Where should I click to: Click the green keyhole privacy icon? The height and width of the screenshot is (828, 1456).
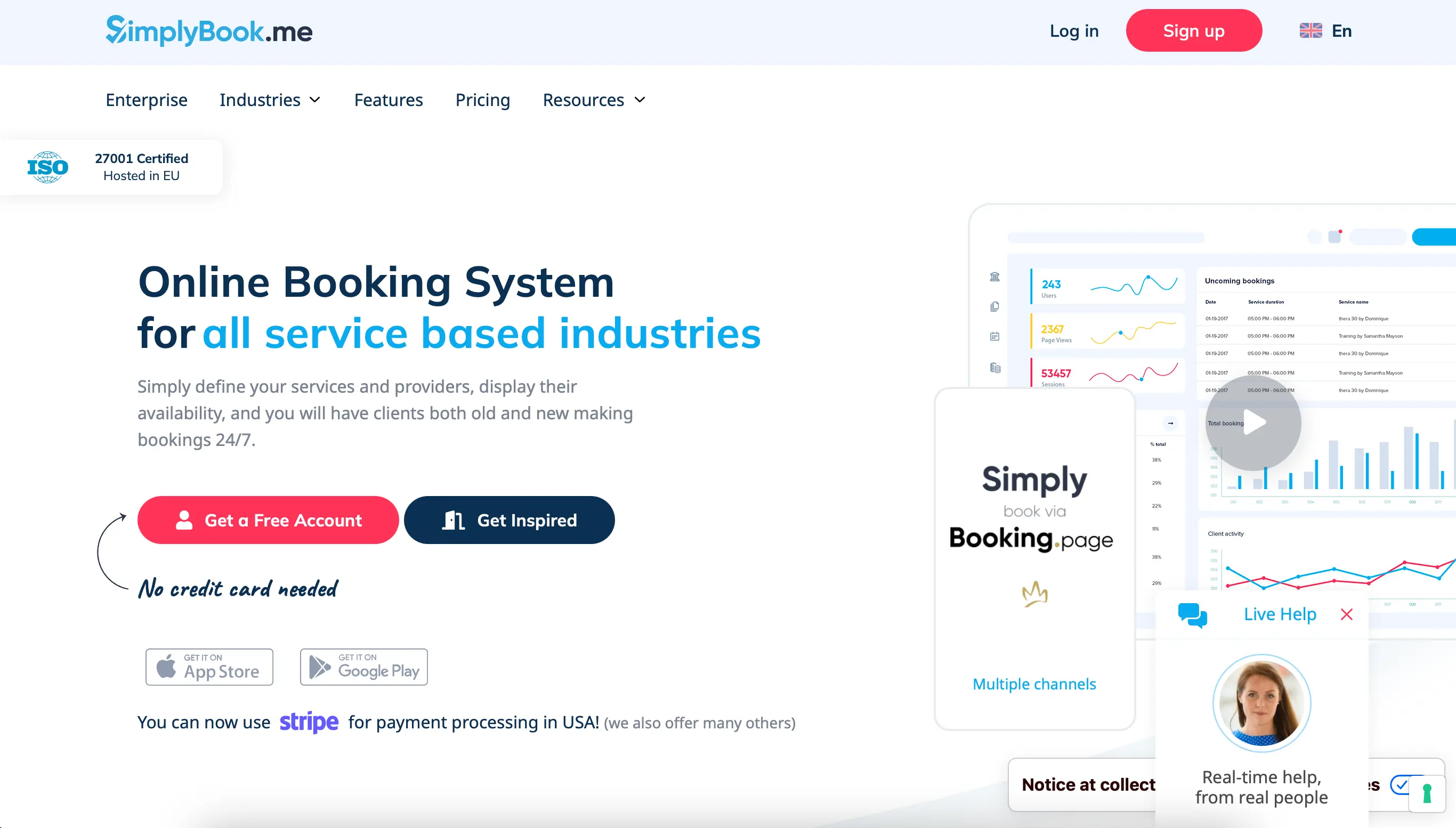[1427, 793]
